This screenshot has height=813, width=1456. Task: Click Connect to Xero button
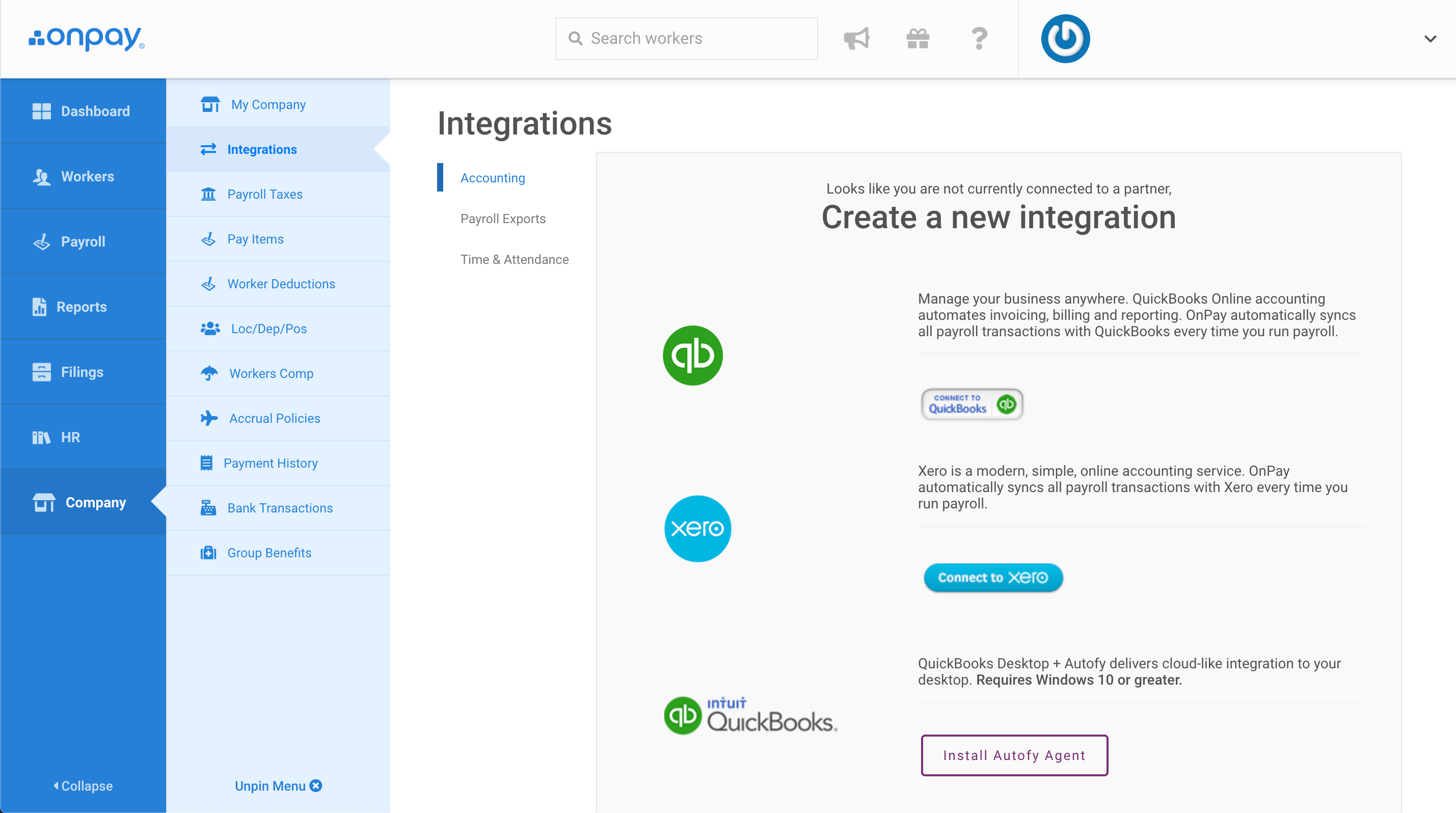point(993,578)
